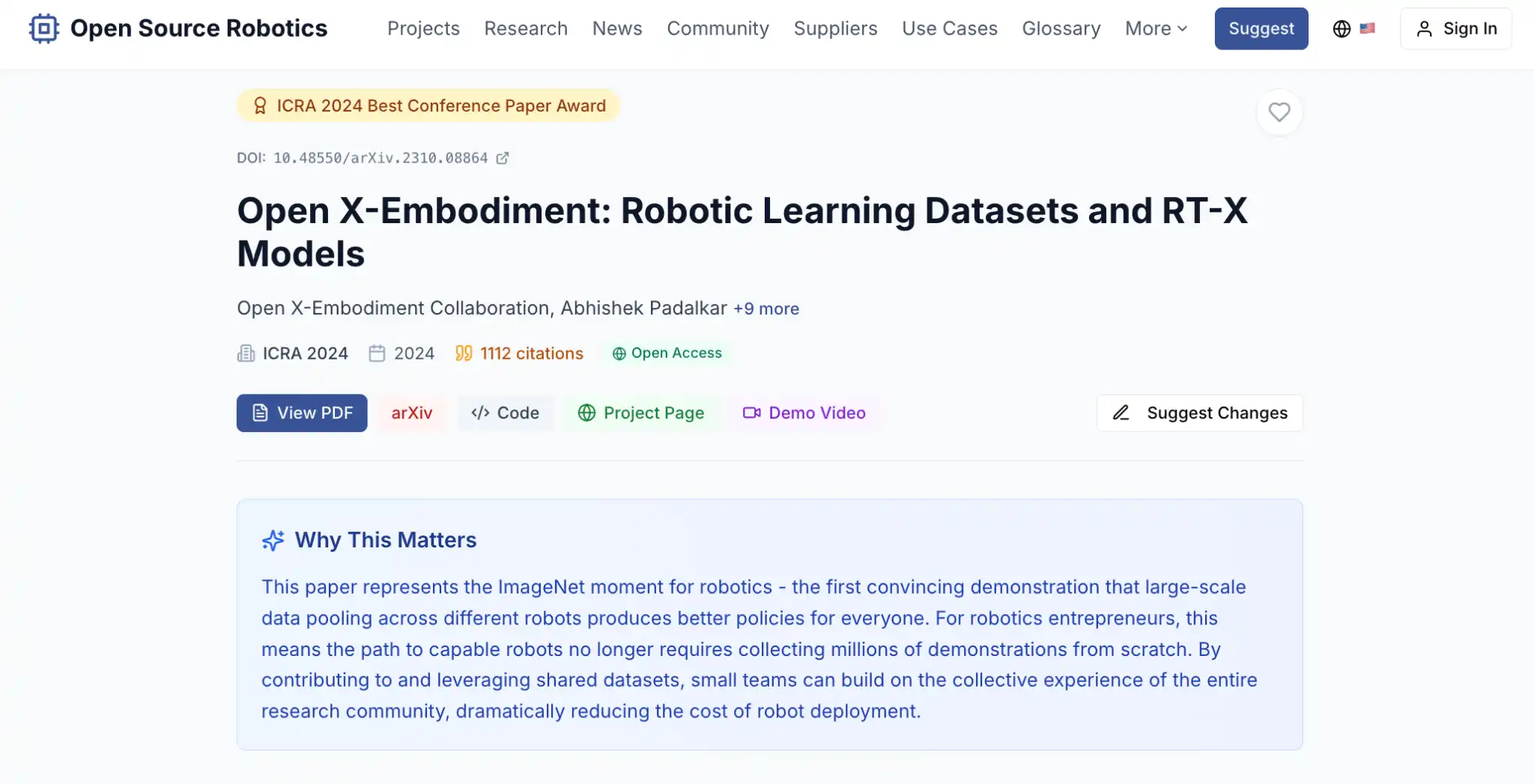Click the Why This Matters summary paragraph
The image size is (1534, 784).
pos(760,649)
